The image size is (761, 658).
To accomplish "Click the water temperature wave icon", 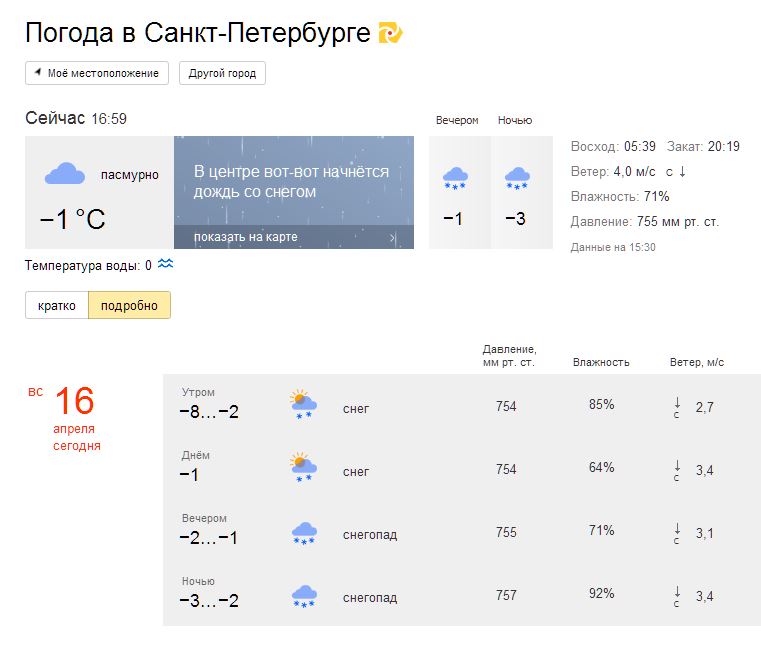I will click(166, 264).
